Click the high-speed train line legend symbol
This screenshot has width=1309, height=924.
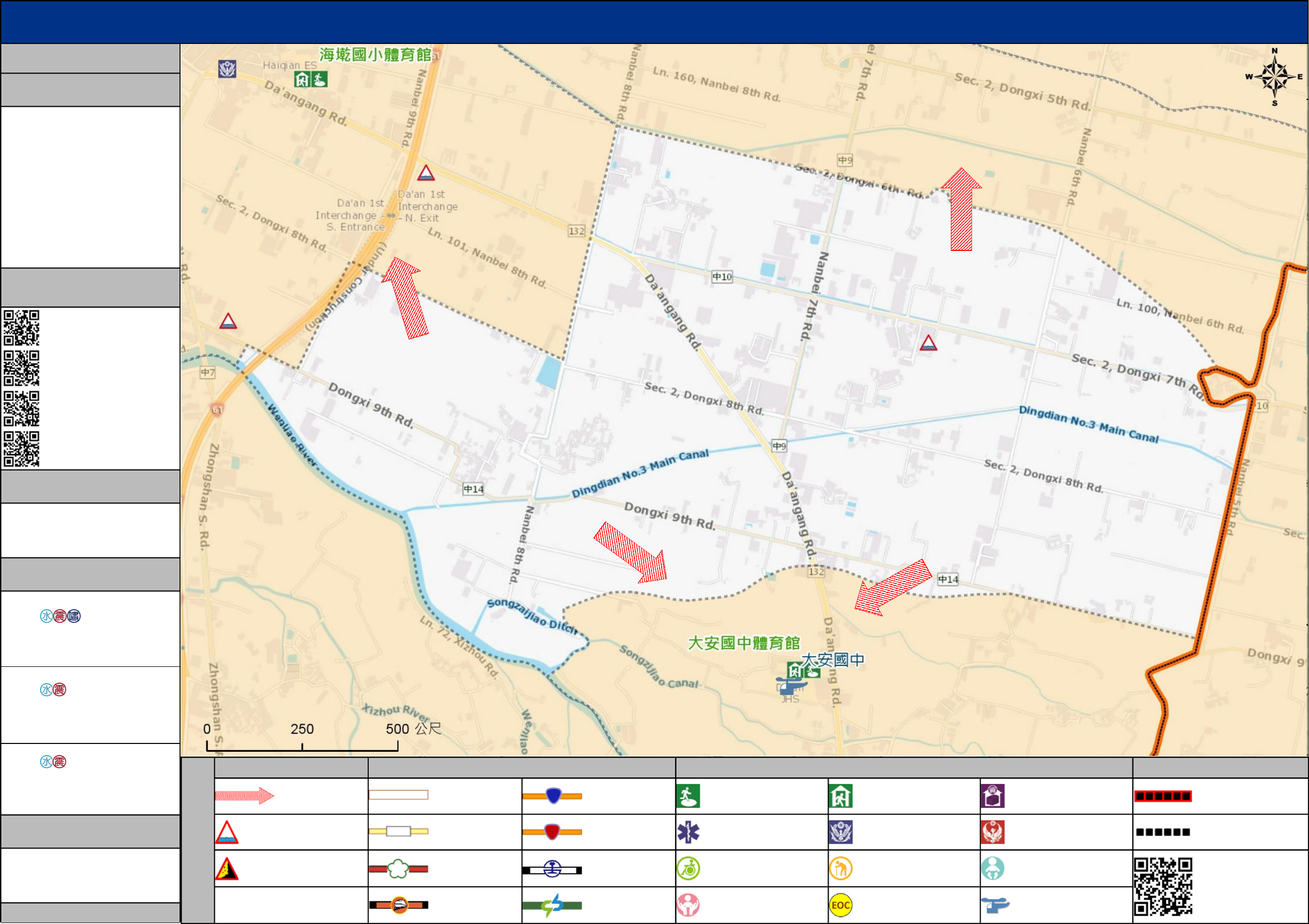click(398, 905)
